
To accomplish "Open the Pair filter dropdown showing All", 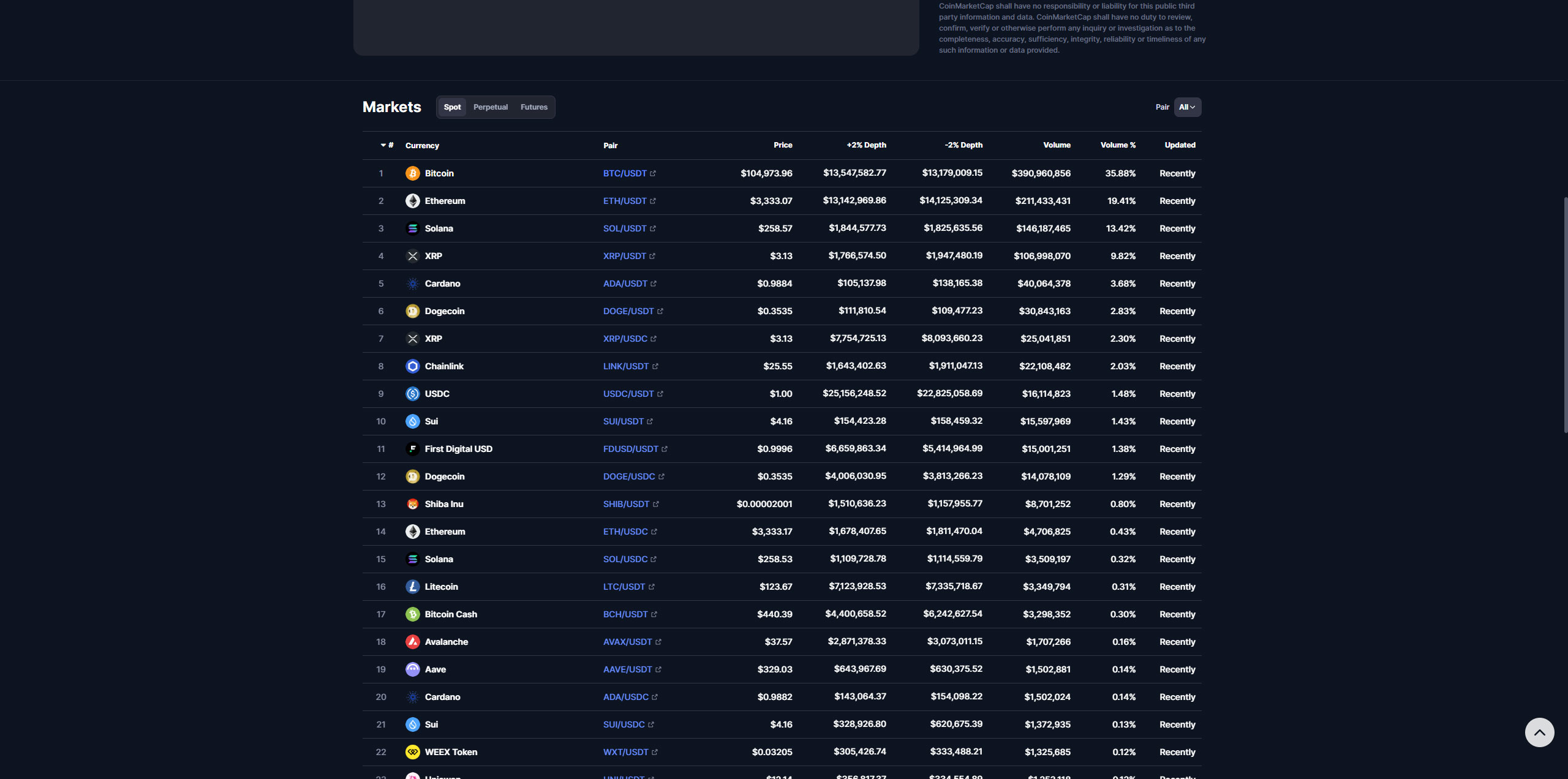I will point(1187,107).
